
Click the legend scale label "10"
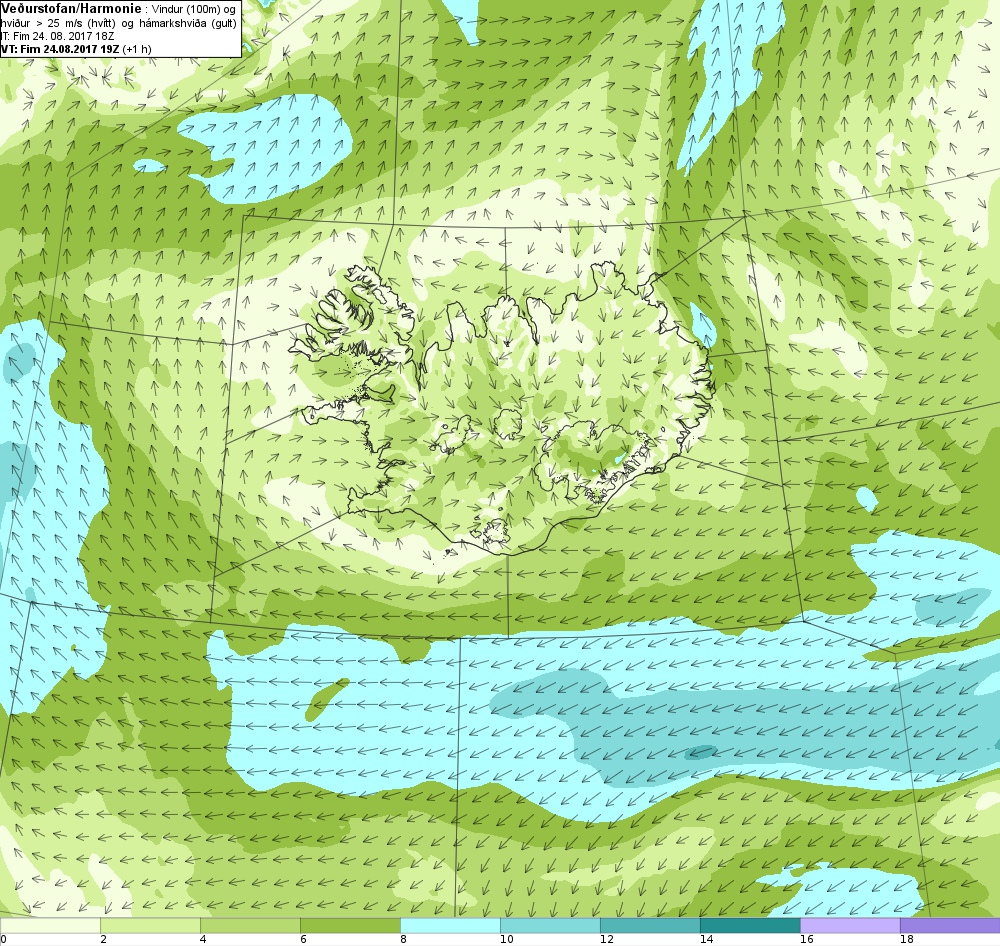tap(506, 939)
